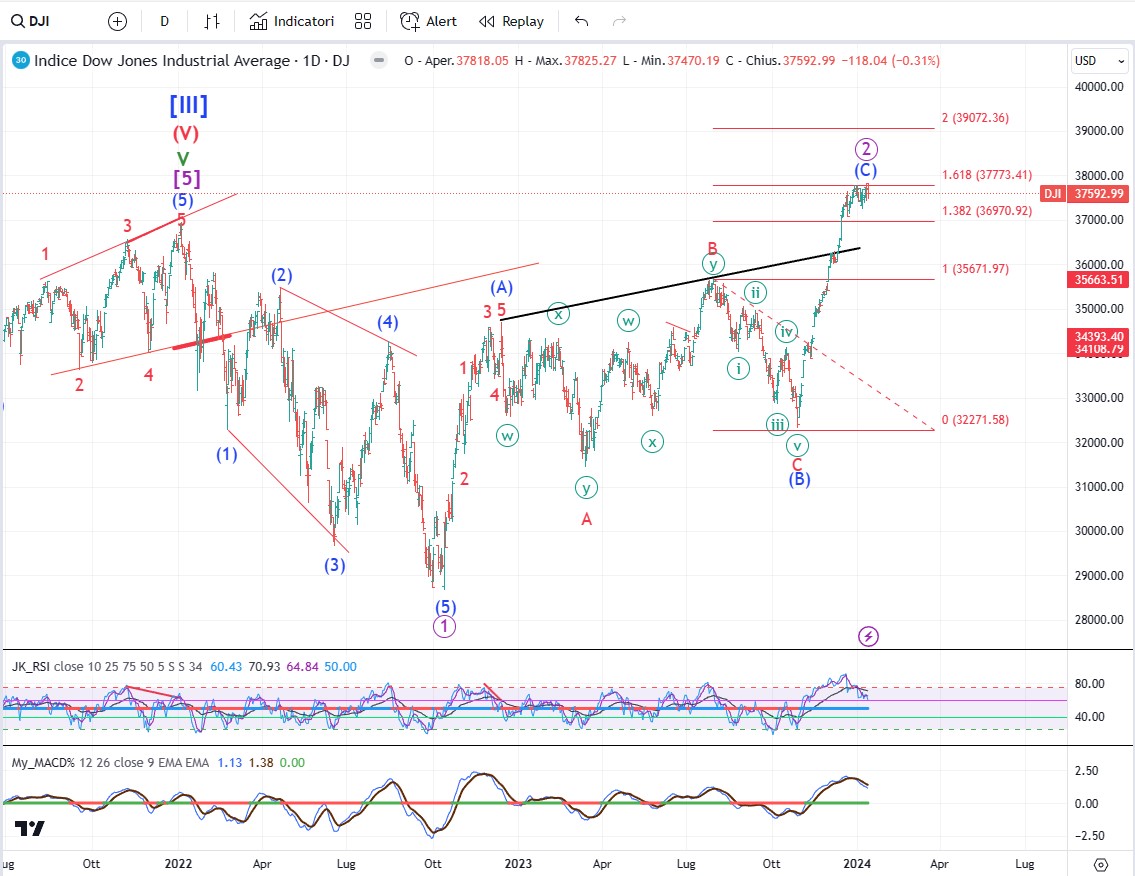Click the blue '30' Dow Jones symbol logo
Screen dimensions: 1135x876
(x=21, y=60)
